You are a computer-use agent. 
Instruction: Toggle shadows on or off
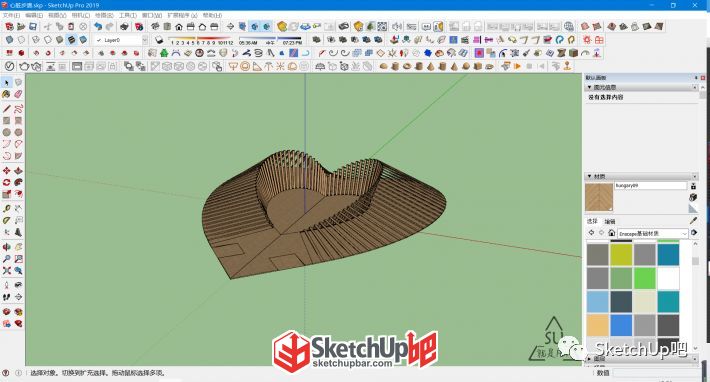pyautogui.click(x=159, y=40)
